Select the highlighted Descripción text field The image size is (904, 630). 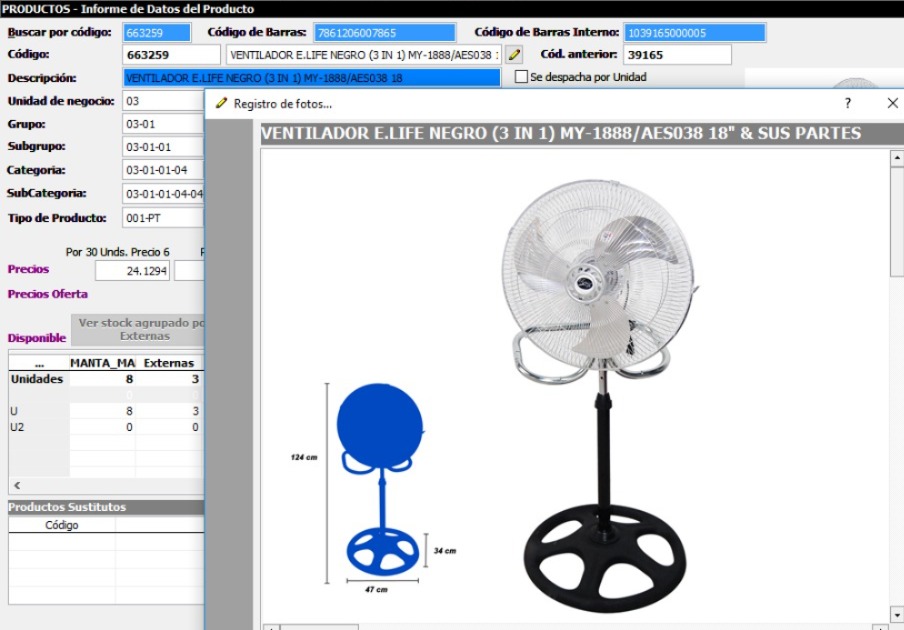pyautogui.click(x=311, y=78)
